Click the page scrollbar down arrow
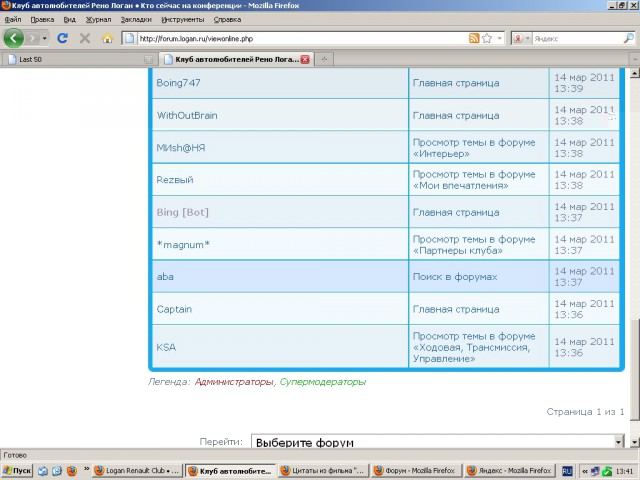 (634, 442)
